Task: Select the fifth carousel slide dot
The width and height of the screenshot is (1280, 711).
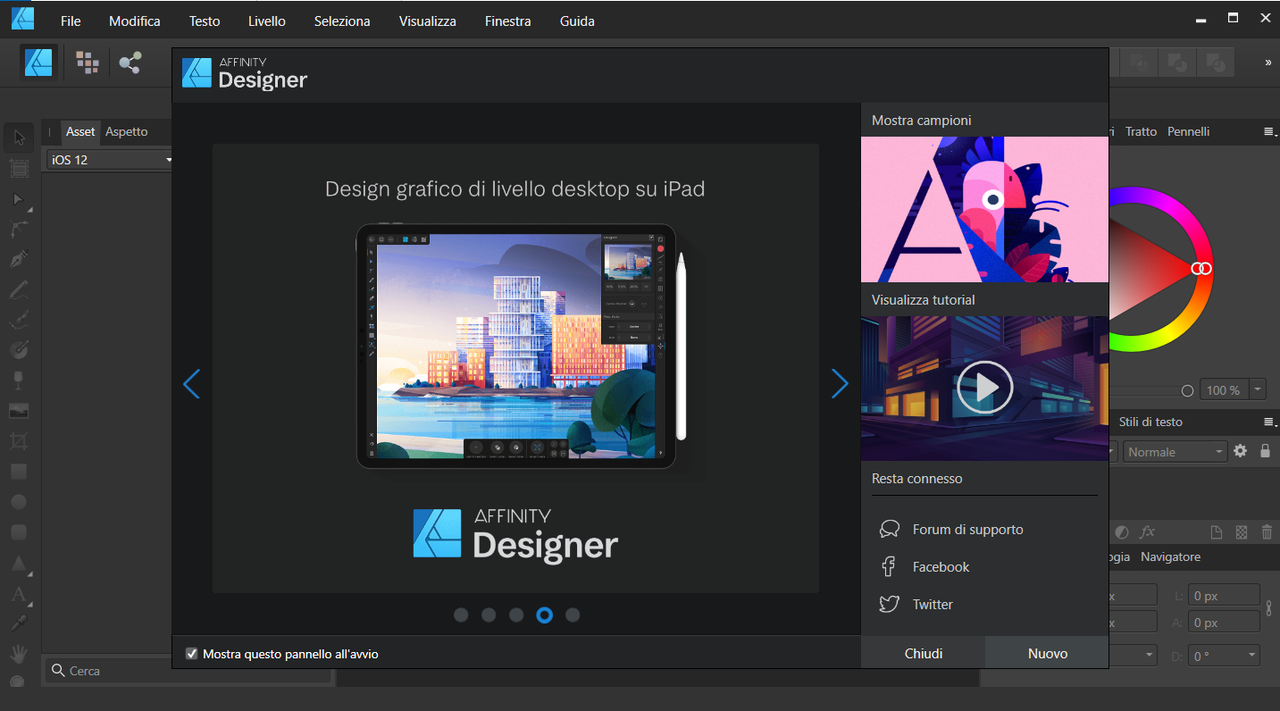Action: tap(572, 615)
